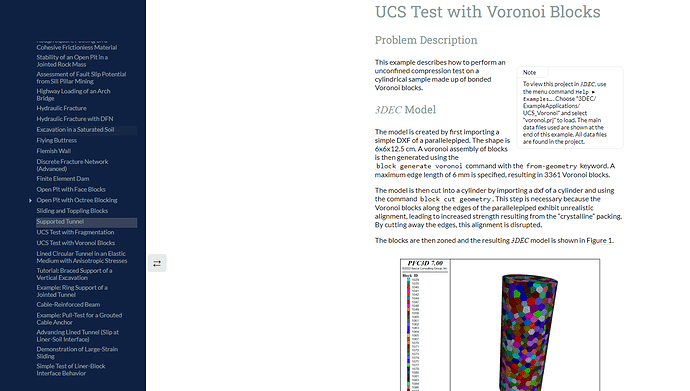Open Highway Loading of an Arch Bridge

[x=73, y=95]
